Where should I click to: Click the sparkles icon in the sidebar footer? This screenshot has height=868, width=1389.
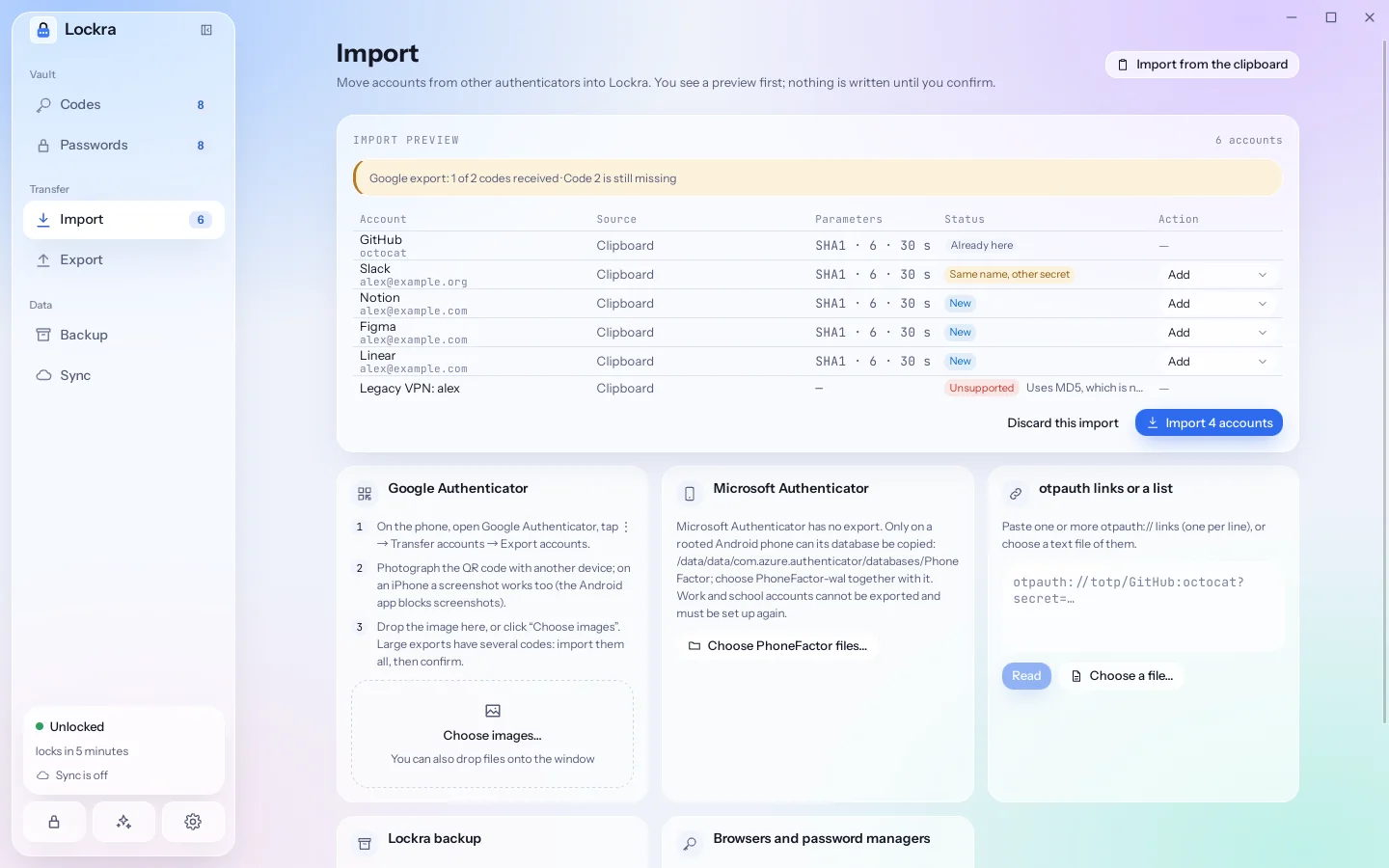[123, 822]
